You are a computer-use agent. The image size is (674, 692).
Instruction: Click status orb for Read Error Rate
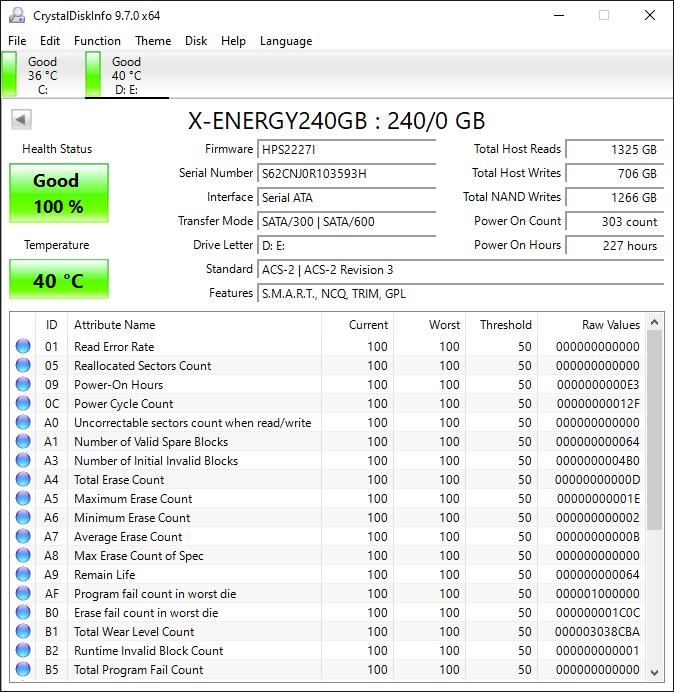[23, 347]
